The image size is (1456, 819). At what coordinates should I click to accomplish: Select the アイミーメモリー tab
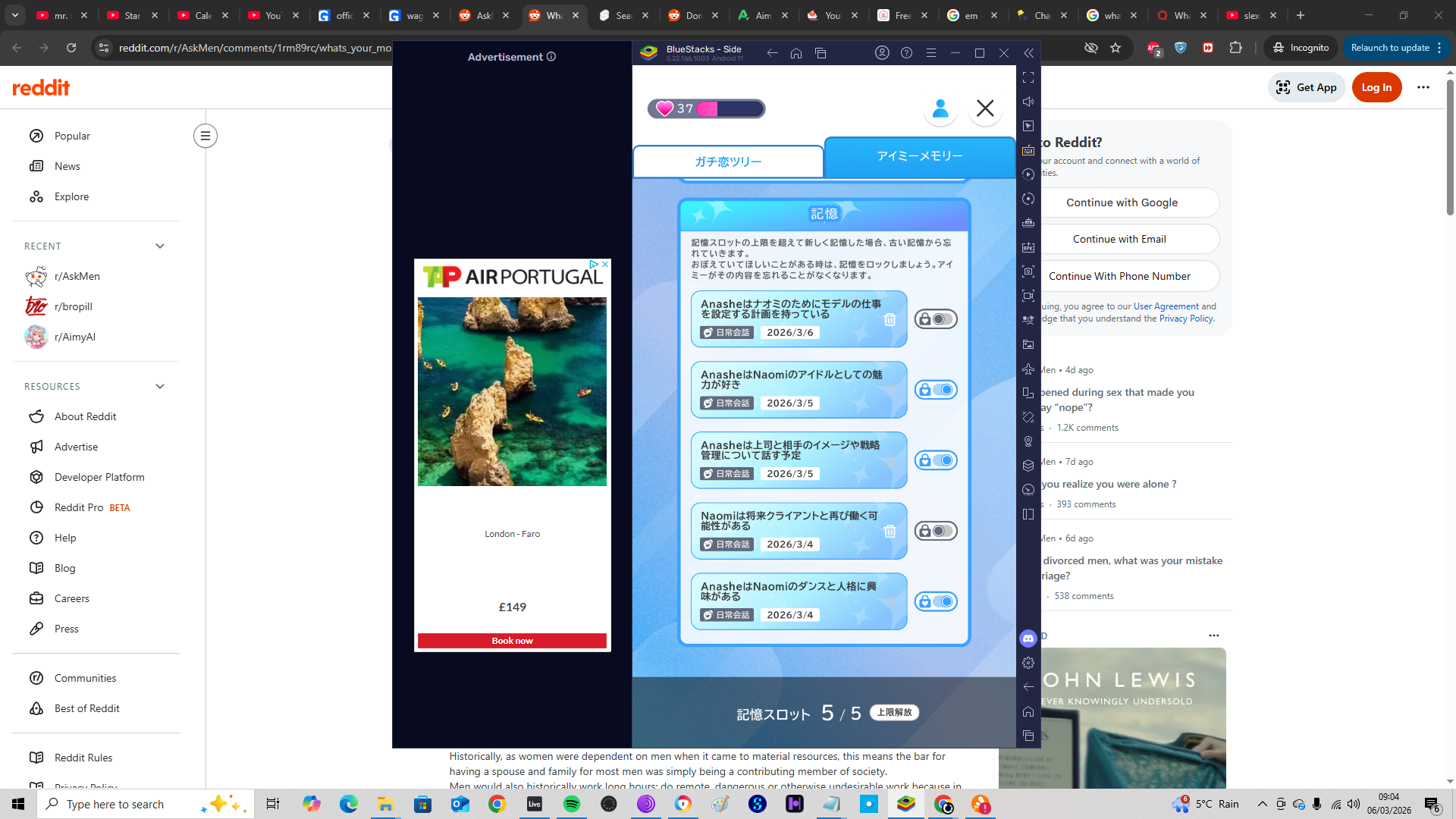coord(919,156)
